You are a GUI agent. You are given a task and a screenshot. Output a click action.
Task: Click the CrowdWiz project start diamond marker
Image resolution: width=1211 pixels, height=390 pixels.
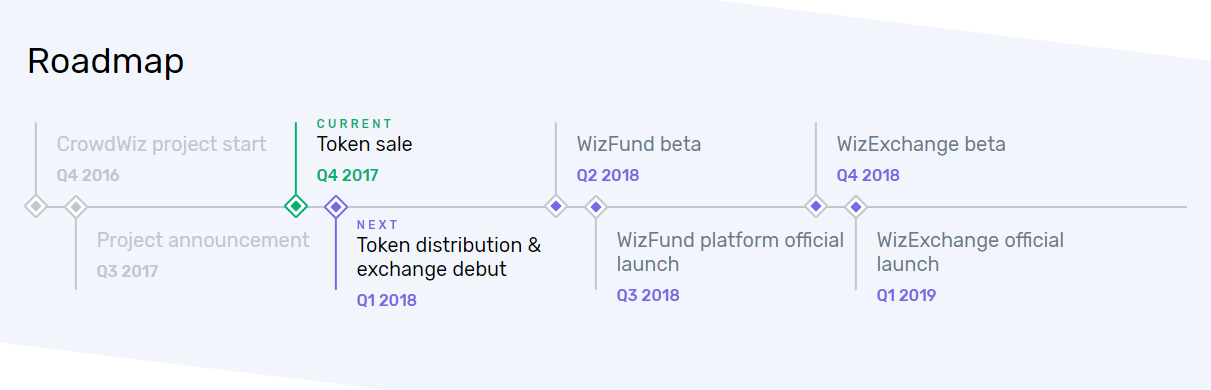36,206
